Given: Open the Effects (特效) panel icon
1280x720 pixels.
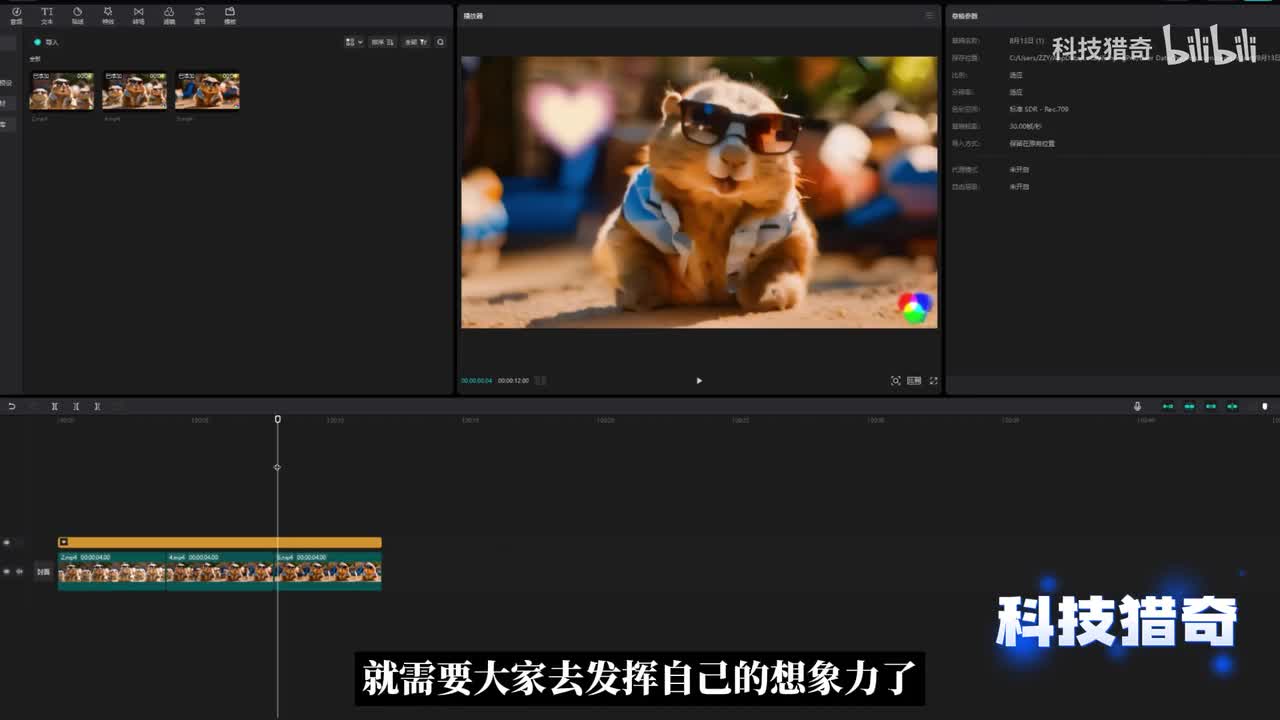Looking at the screenshot, I should [108, 14].
